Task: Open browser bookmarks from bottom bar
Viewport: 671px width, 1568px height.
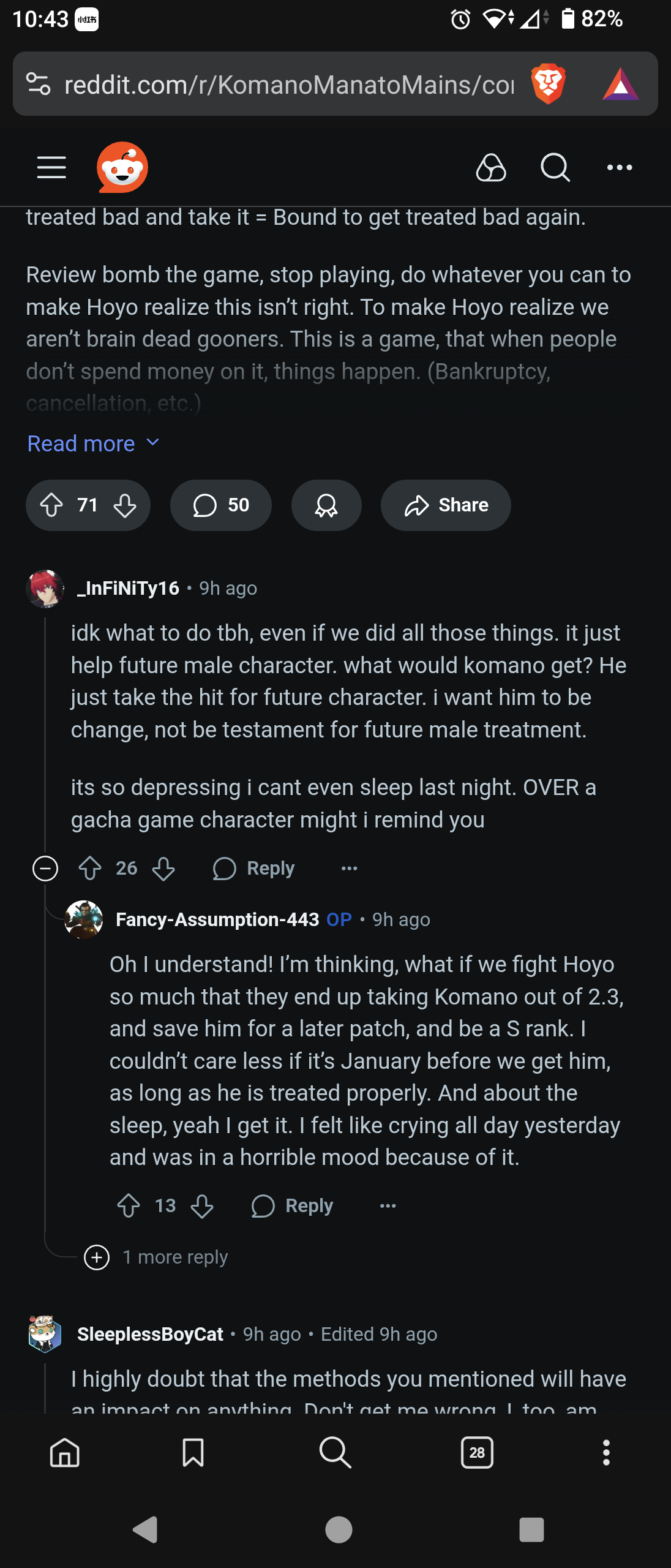Action: click(193, 1452)
